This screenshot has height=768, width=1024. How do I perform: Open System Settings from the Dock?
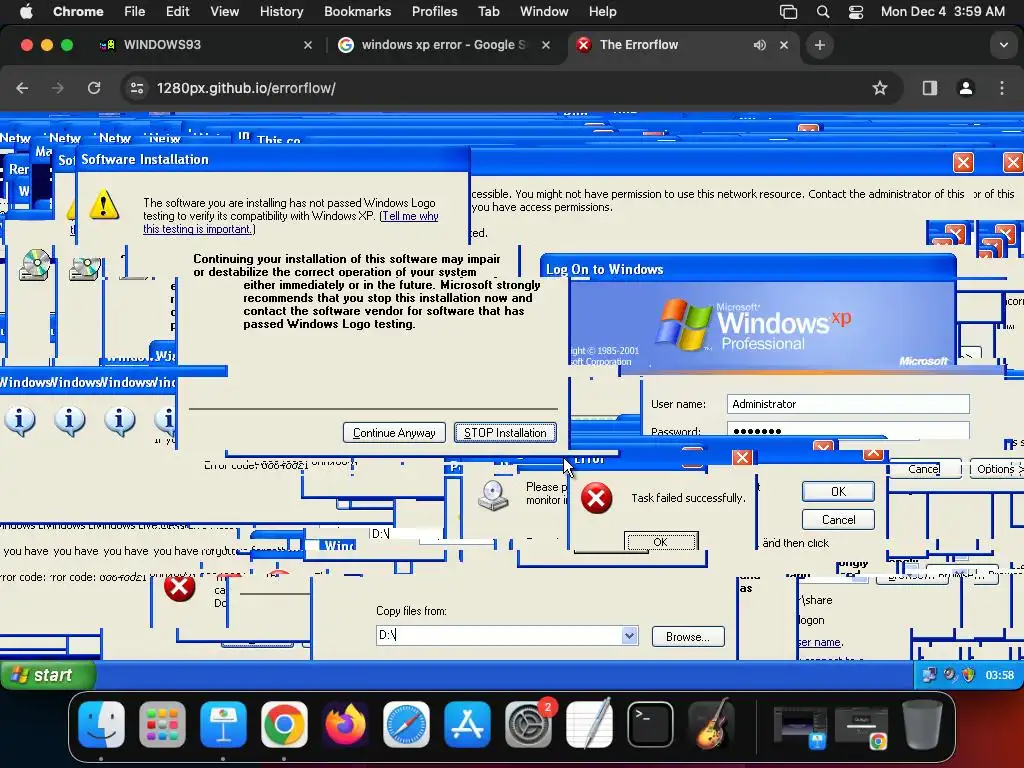tap(528, 724)
